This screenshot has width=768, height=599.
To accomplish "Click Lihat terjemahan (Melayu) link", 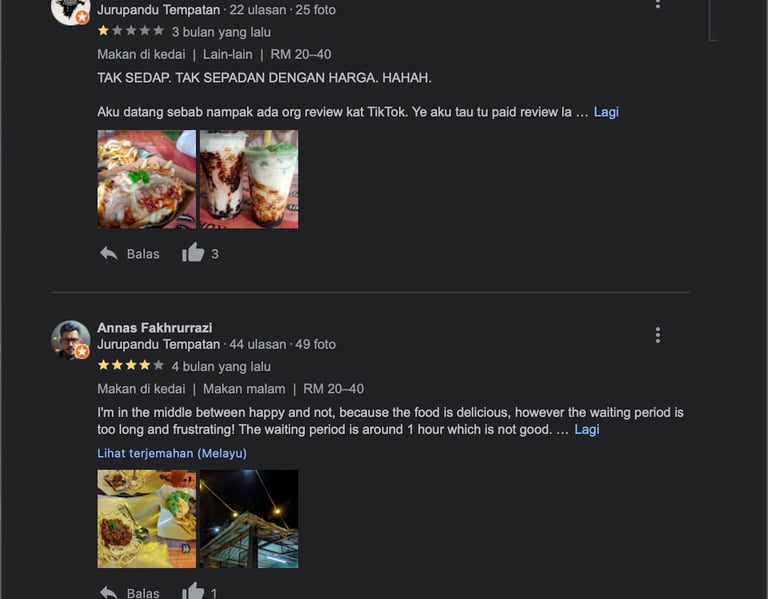I will pyautogui.click(x=172, y=453).
